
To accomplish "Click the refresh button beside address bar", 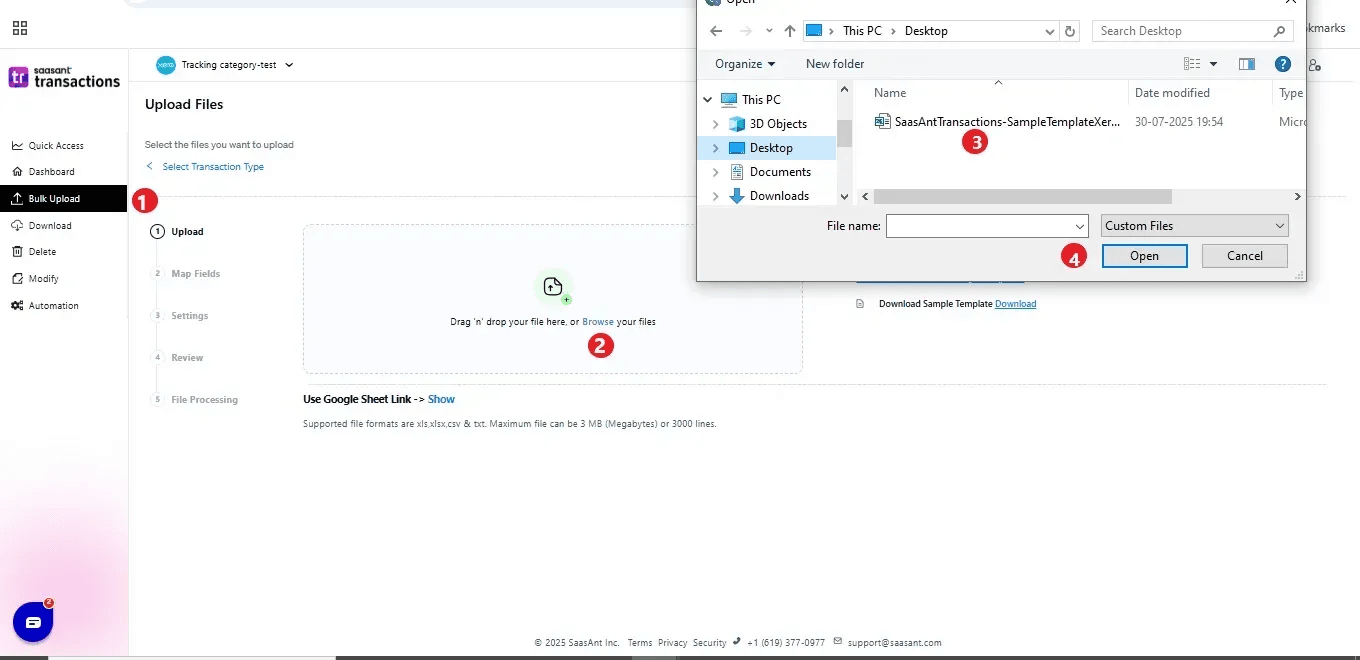I will (x=1071, y=31).
